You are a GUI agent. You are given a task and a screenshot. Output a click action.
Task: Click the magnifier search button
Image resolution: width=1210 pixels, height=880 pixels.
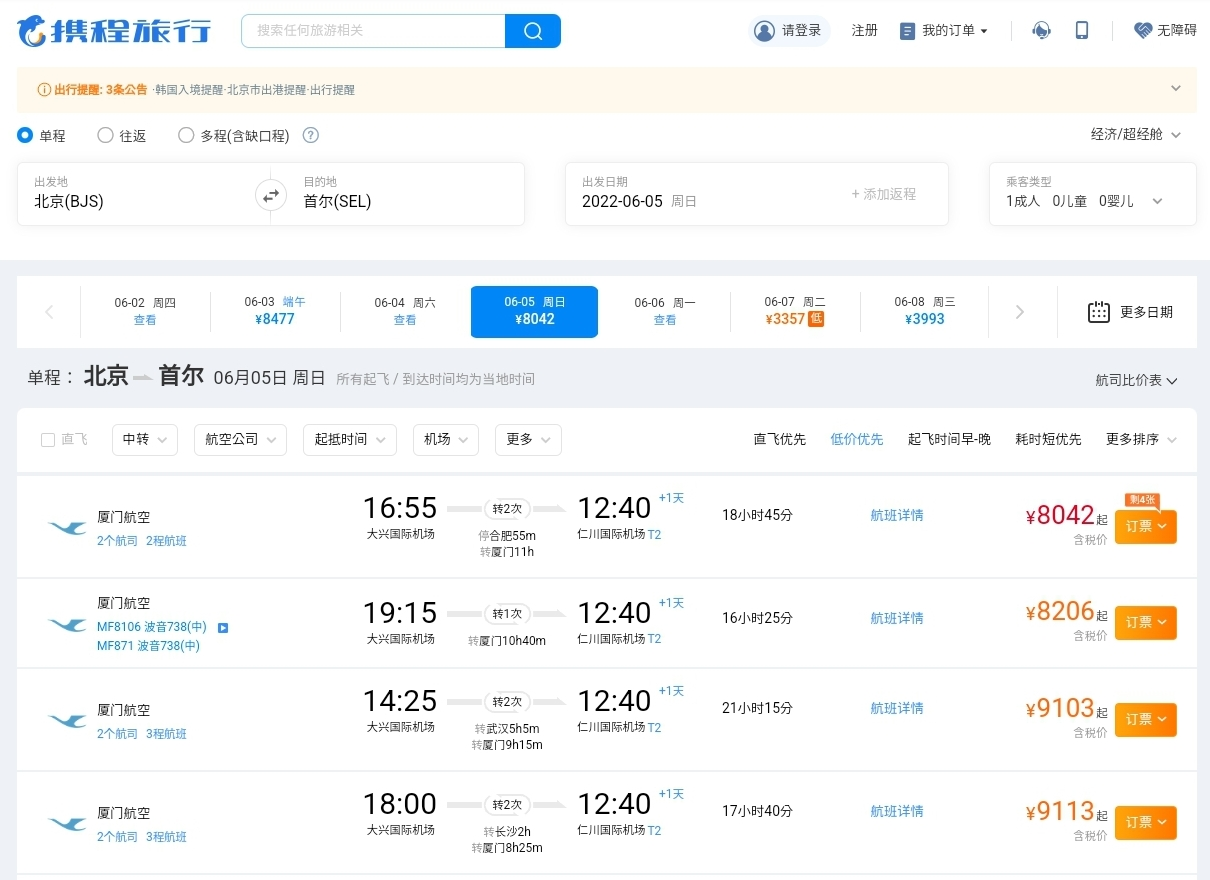(533, 31)
